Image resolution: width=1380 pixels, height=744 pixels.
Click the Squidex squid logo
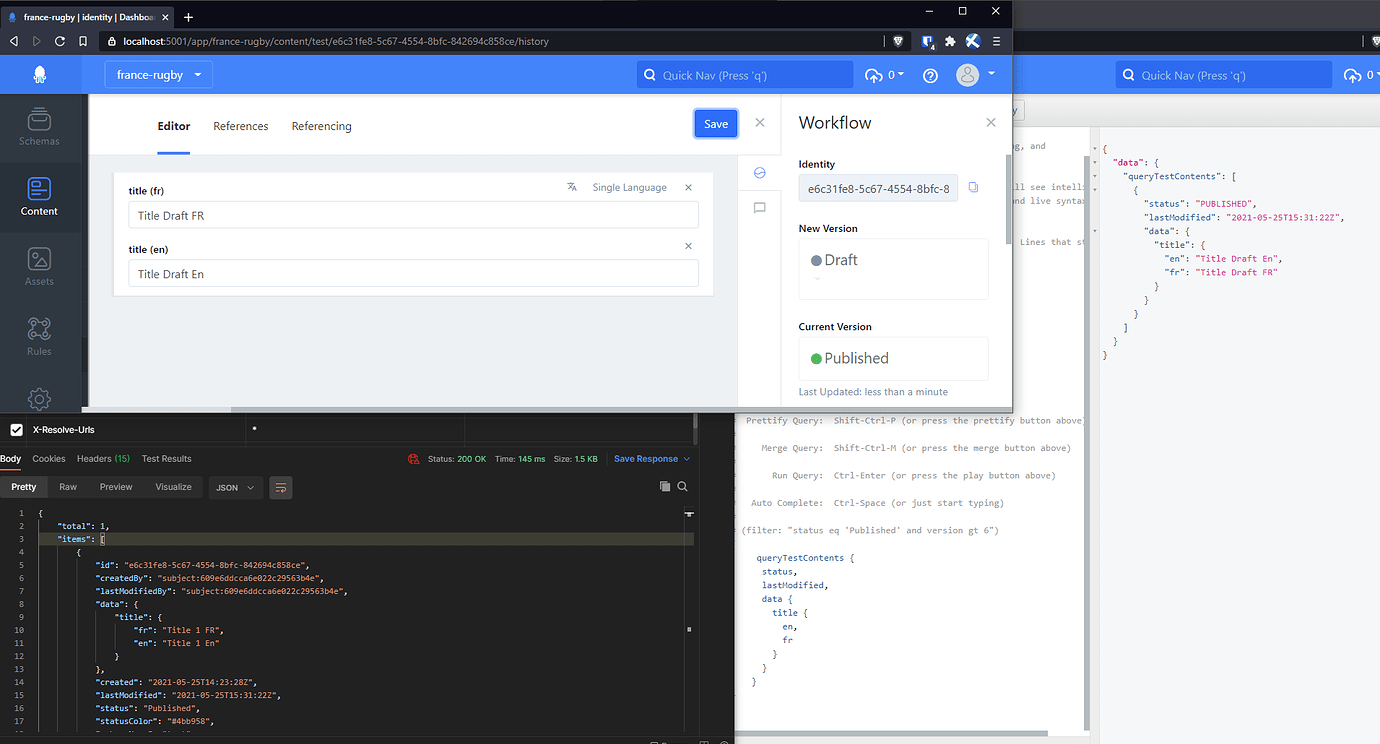coord(40,75)
